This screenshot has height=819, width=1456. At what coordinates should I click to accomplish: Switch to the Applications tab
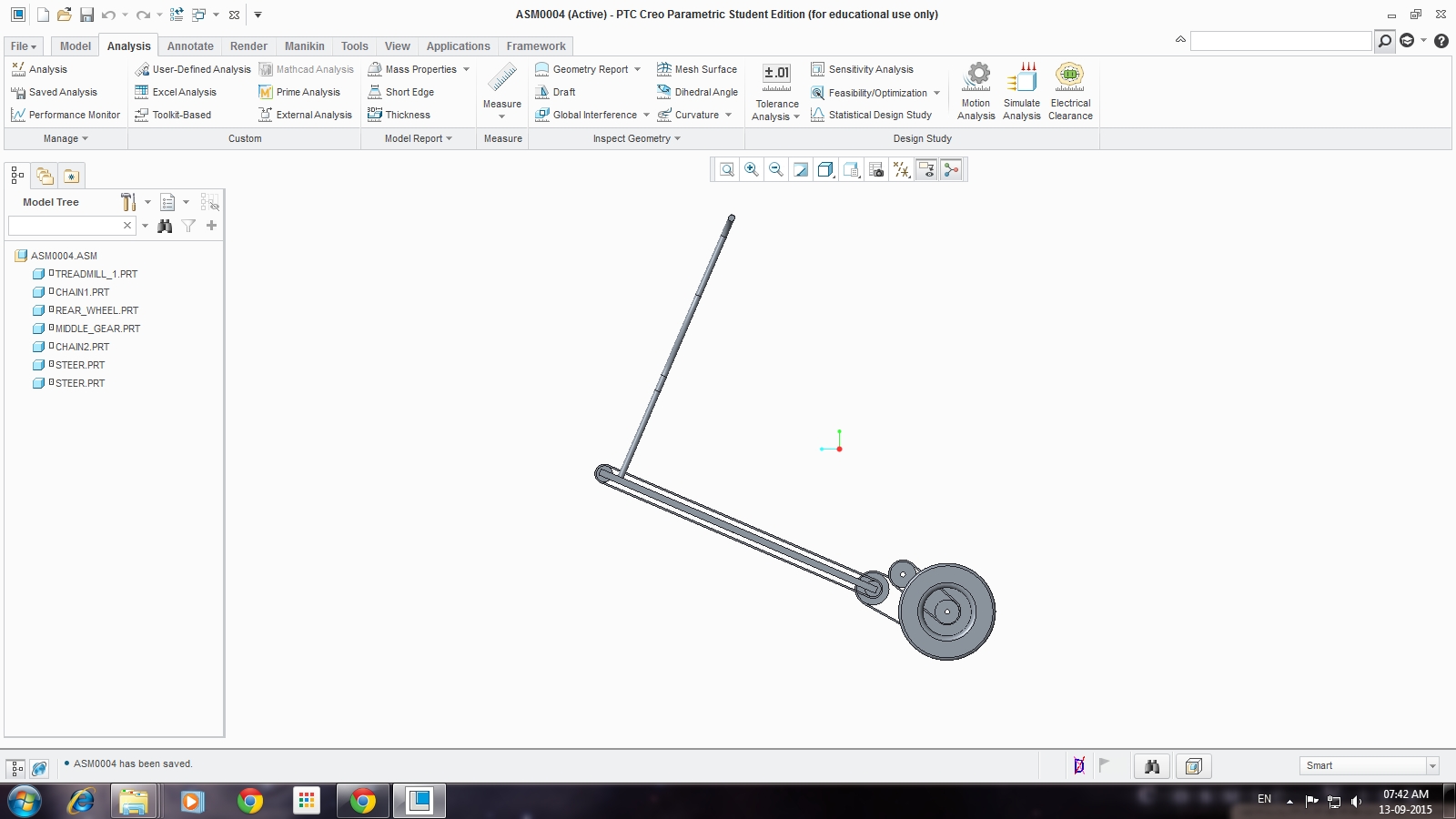[x=458, y=46]
